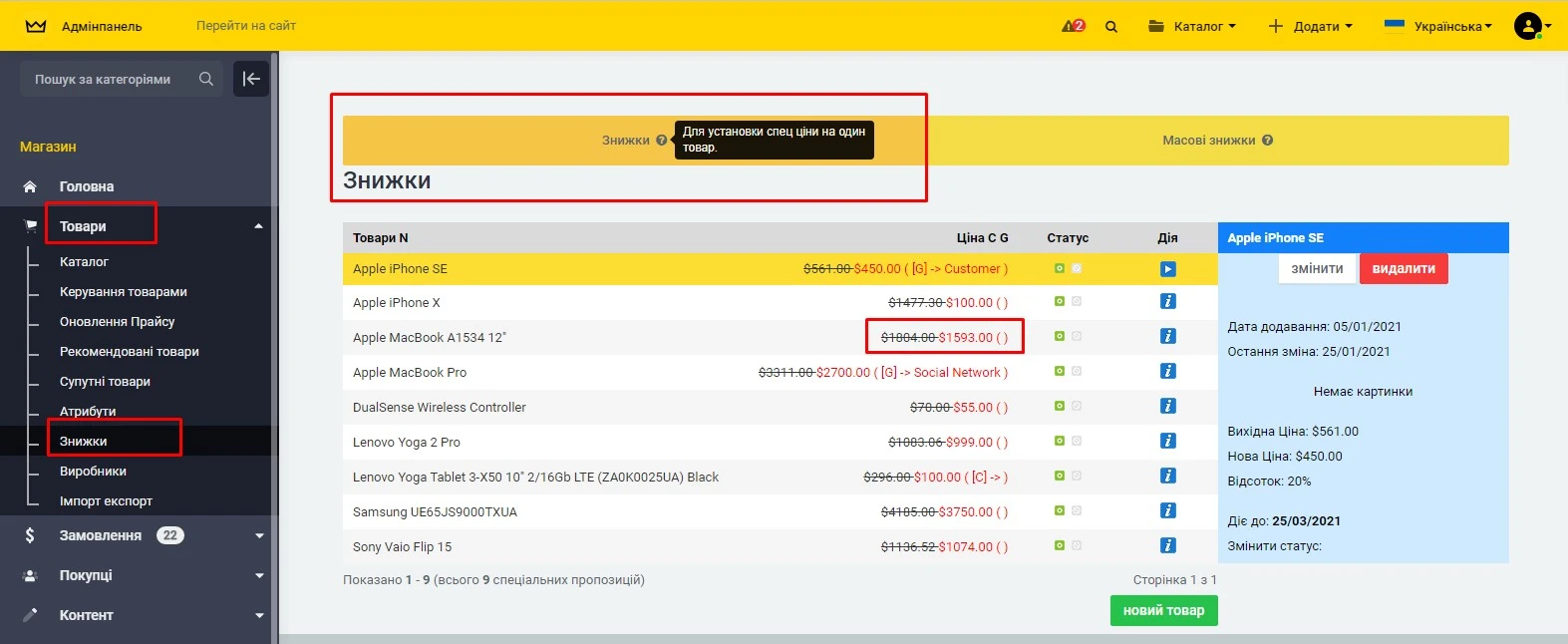Open the Українська language dropdown
Image resolution: width=1568 pixels, height=644 pixels.
tap(1438, 26)
